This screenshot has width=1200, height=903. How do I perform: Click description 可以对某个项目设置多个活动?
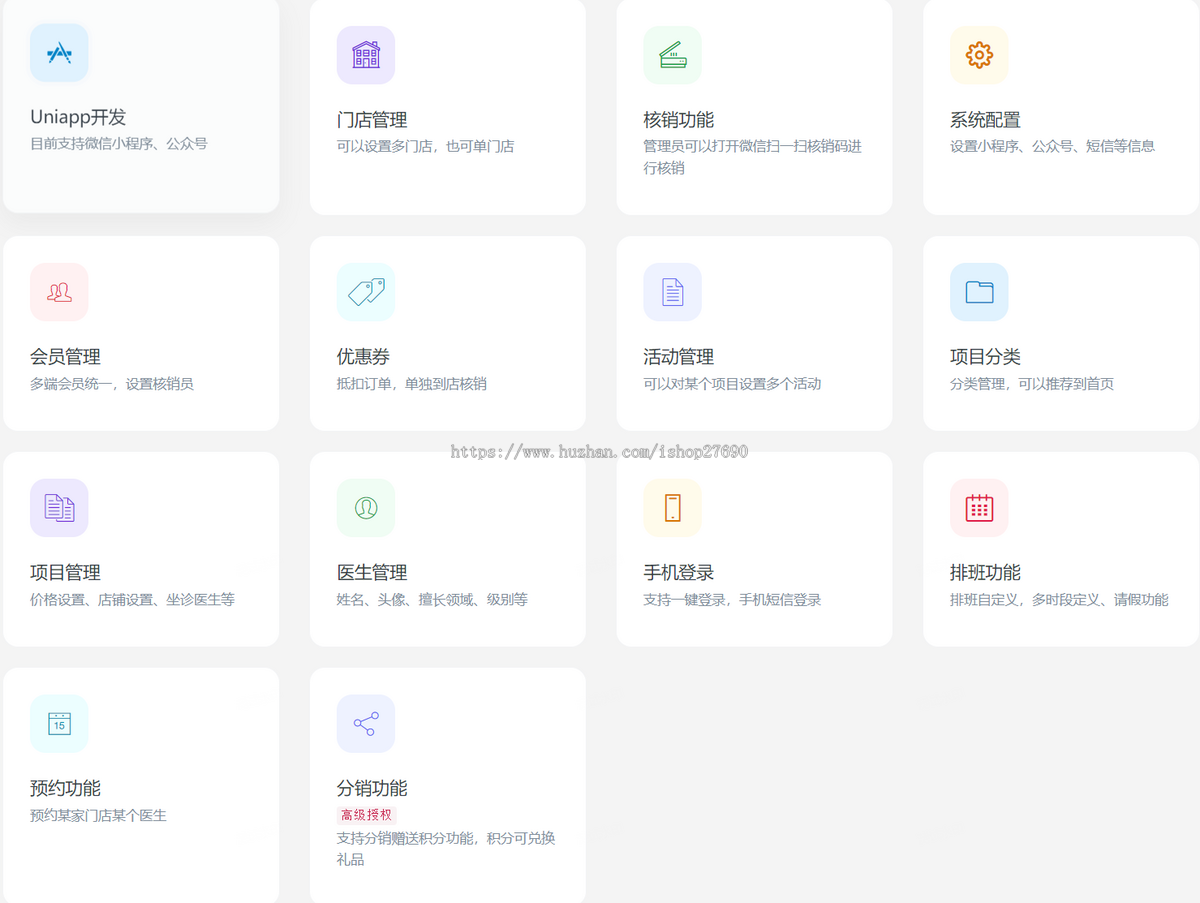732,384
